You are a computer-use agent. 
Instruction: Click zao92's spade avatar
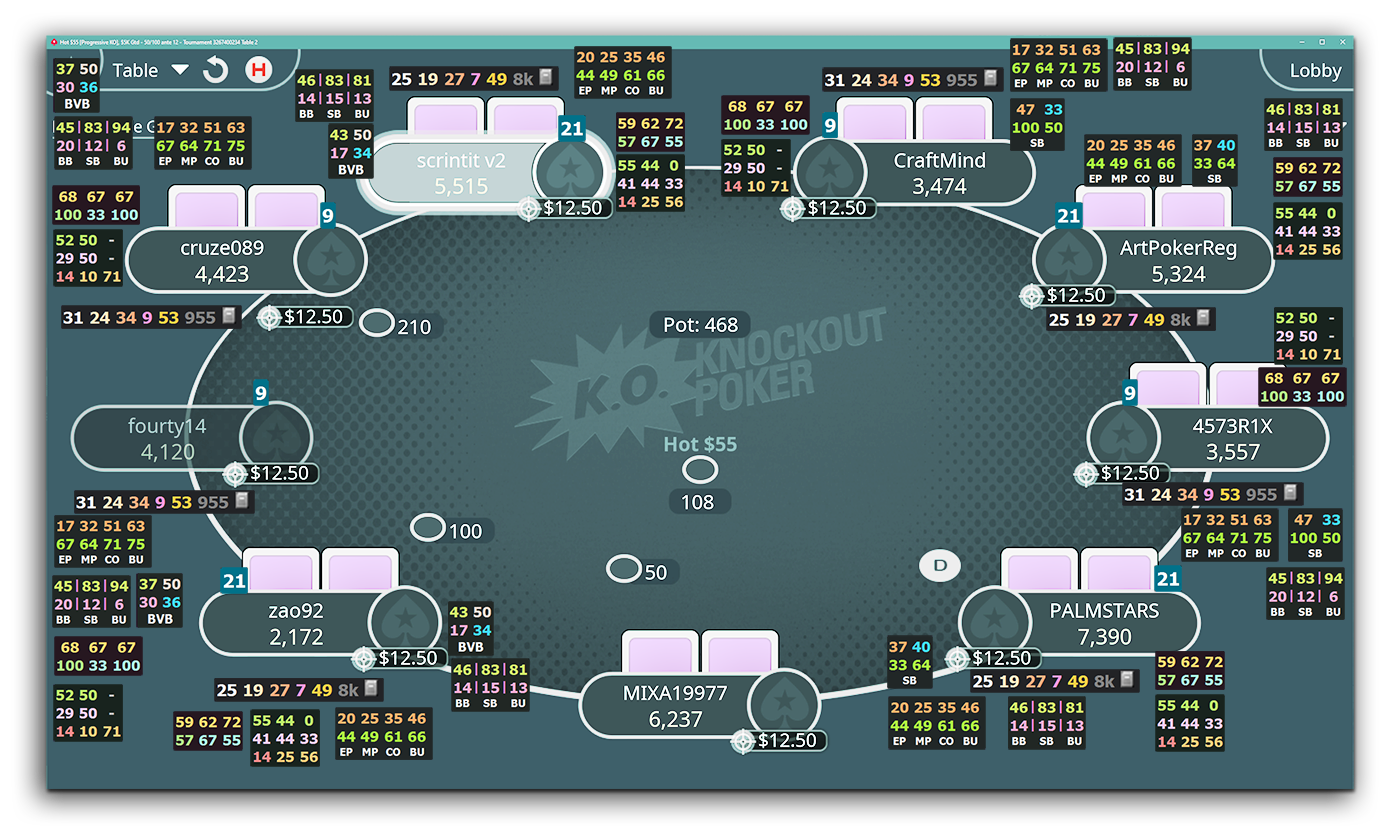(405, 622)
